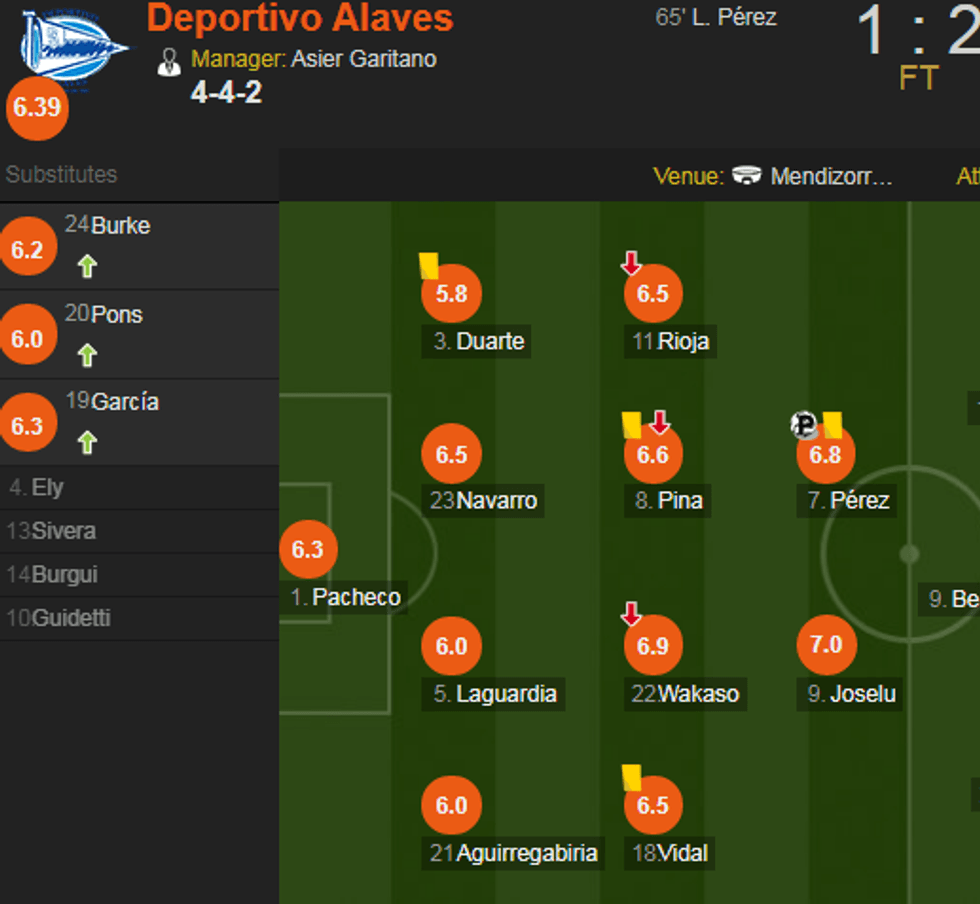The width and height of the screenshot is (980, 904).
Task: Open manager Asier Garitano's profile
Action: click(x=363, y=59)
